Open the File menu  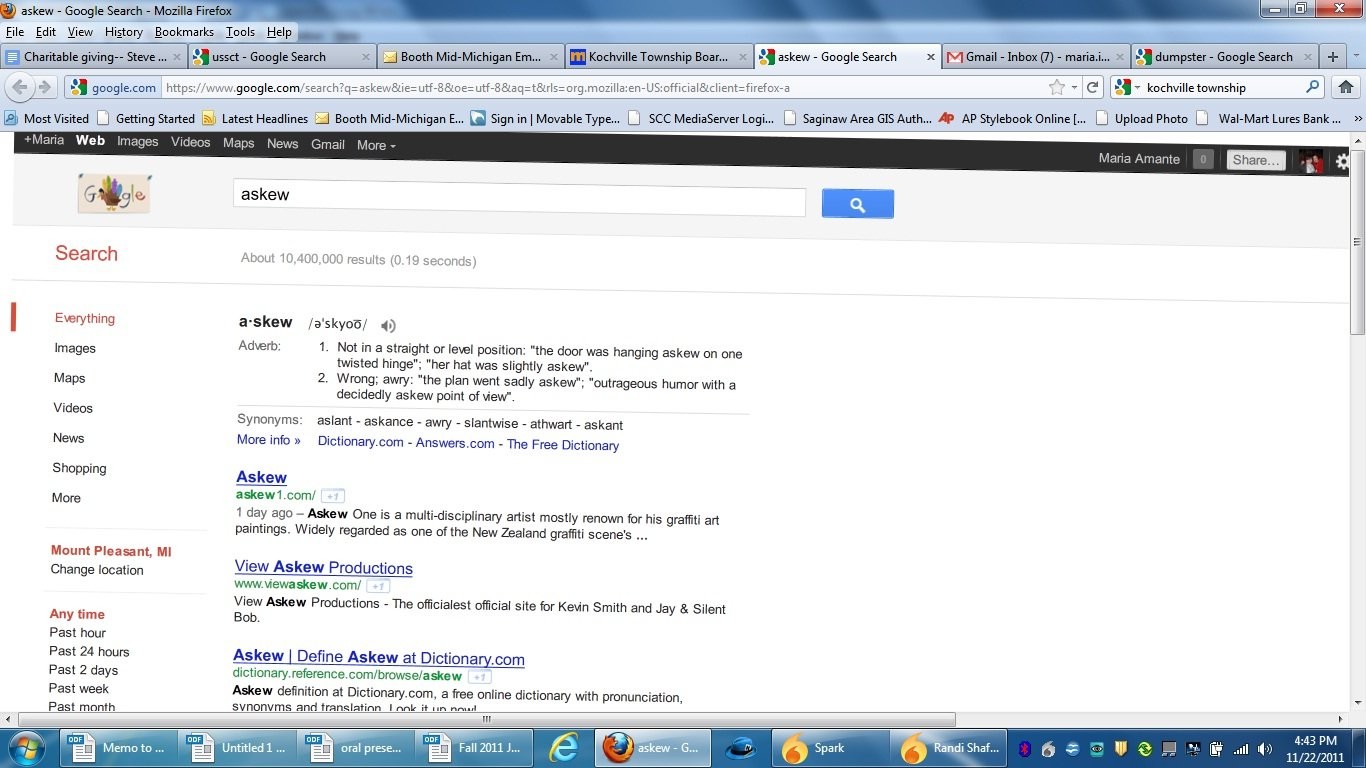[15, 32]
